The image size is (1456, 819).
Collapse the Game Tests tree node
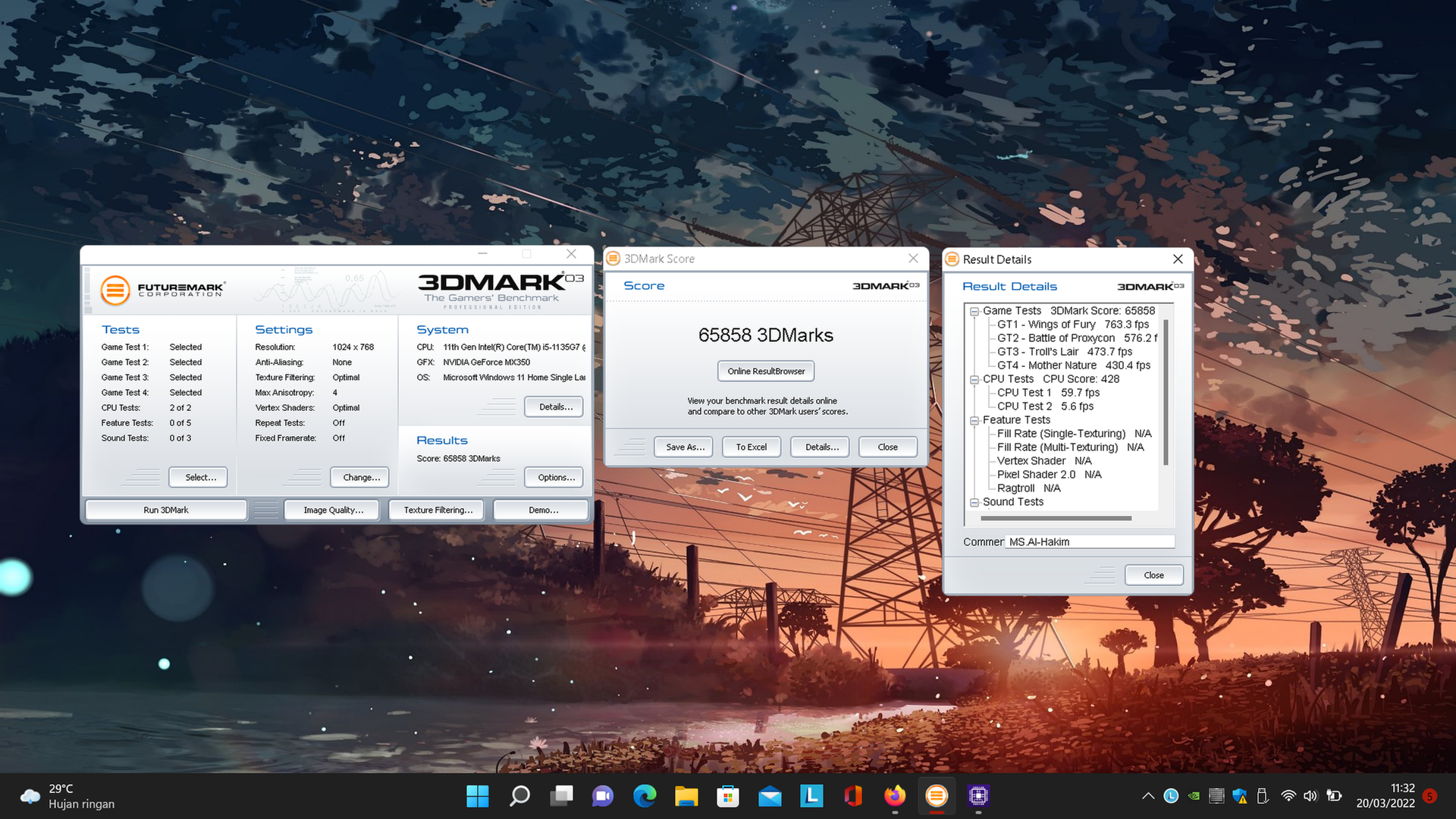(974, 311)
